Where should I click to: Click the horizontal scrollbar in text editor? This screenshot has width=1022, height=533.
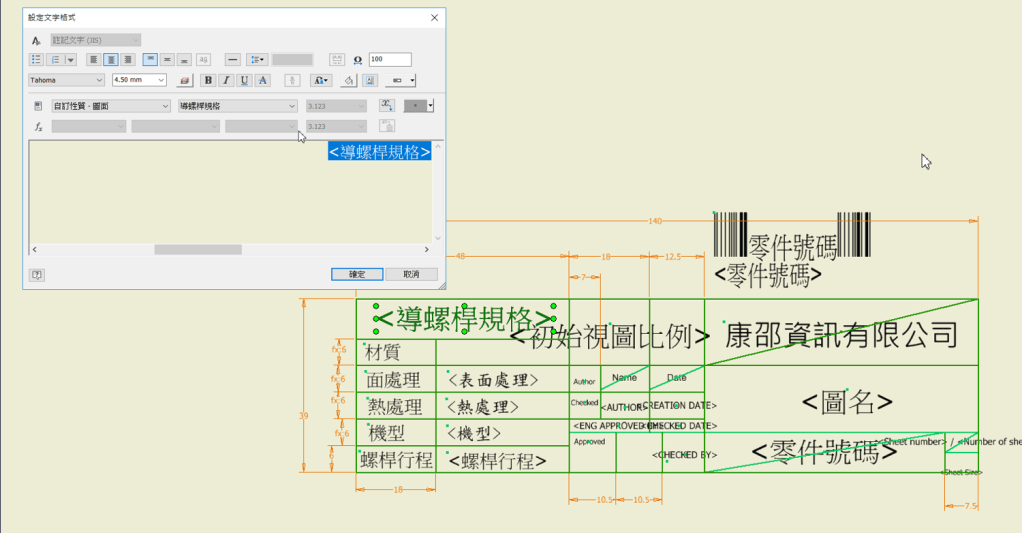point(197,249)
